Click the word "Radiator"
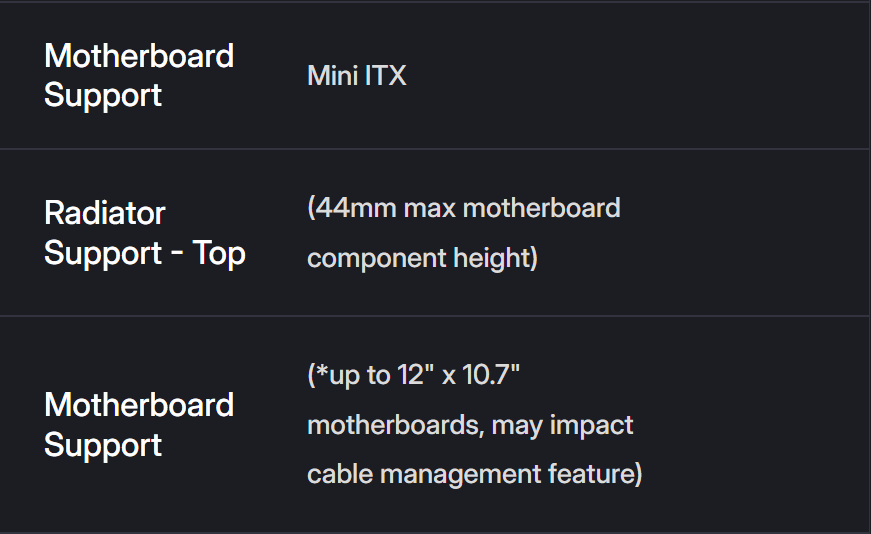This screenshot has height=534, width=871. pos(105,213)
